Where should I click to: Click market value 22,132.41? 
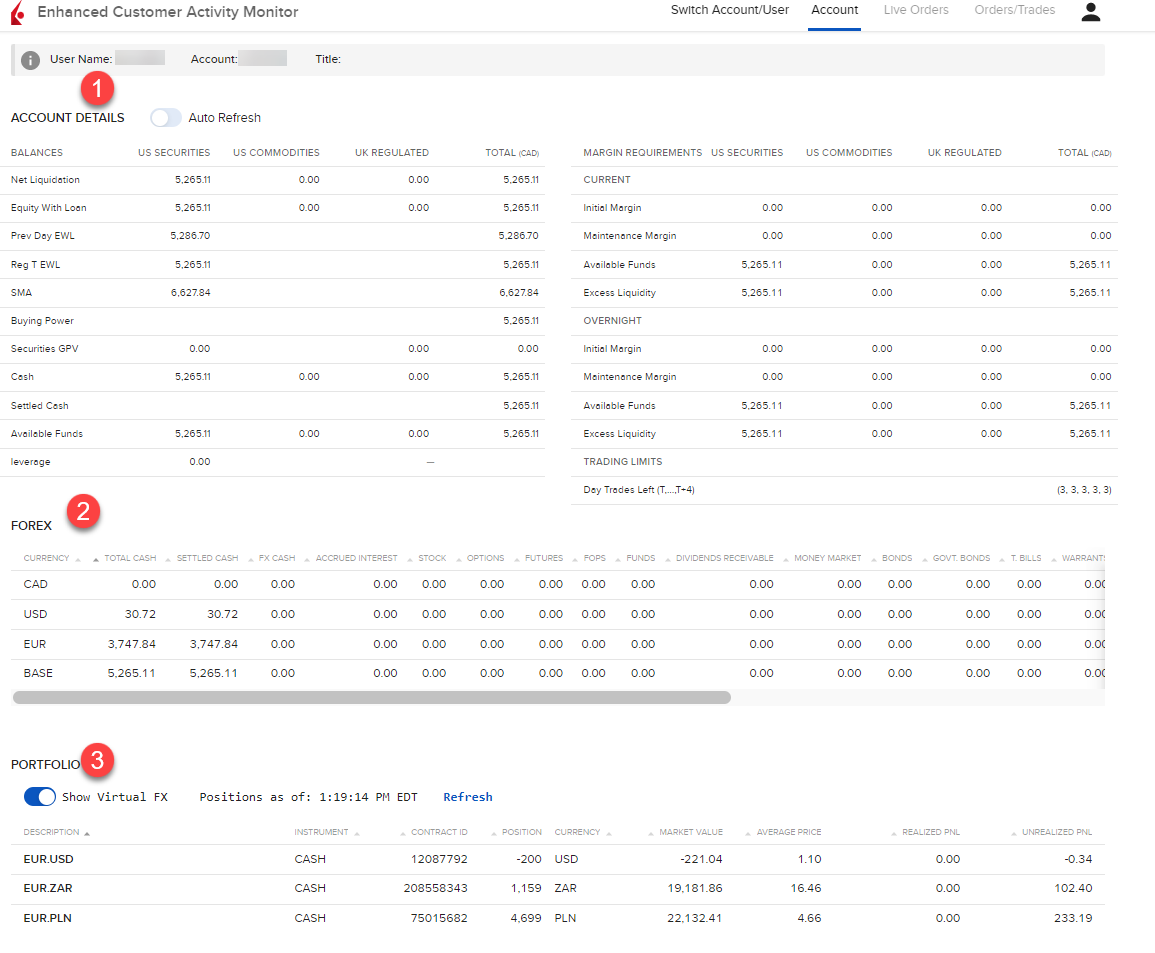[695, 918]
